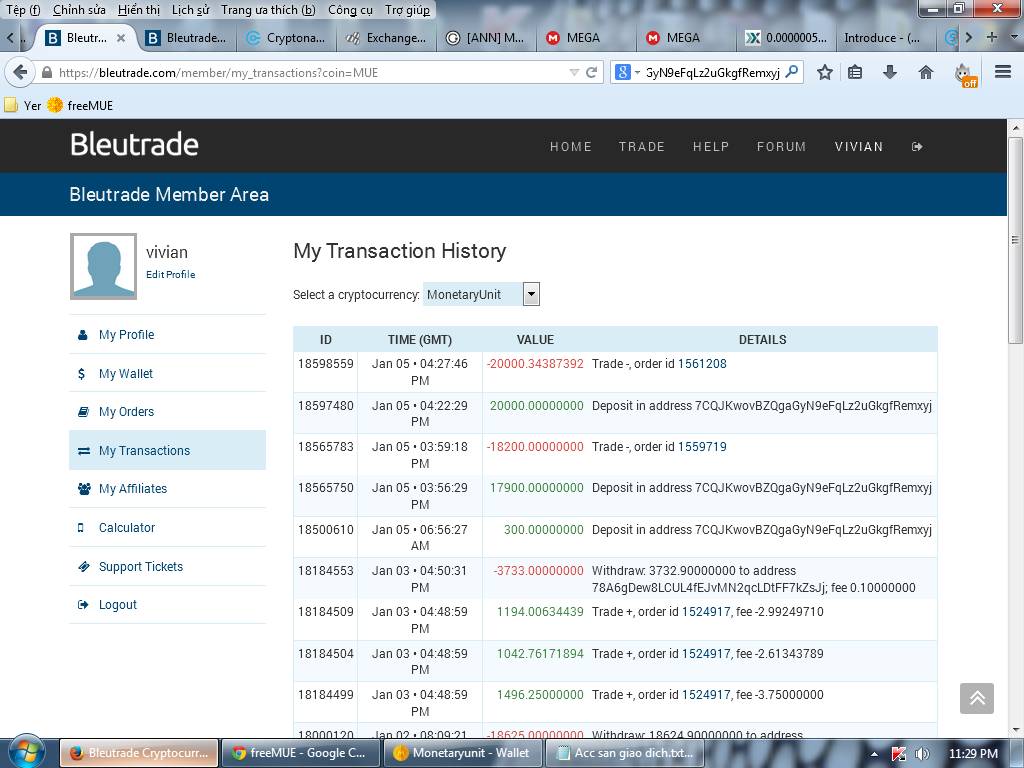Open downloads arrow icon
1024x768 pixels.
tap(889, 72)
